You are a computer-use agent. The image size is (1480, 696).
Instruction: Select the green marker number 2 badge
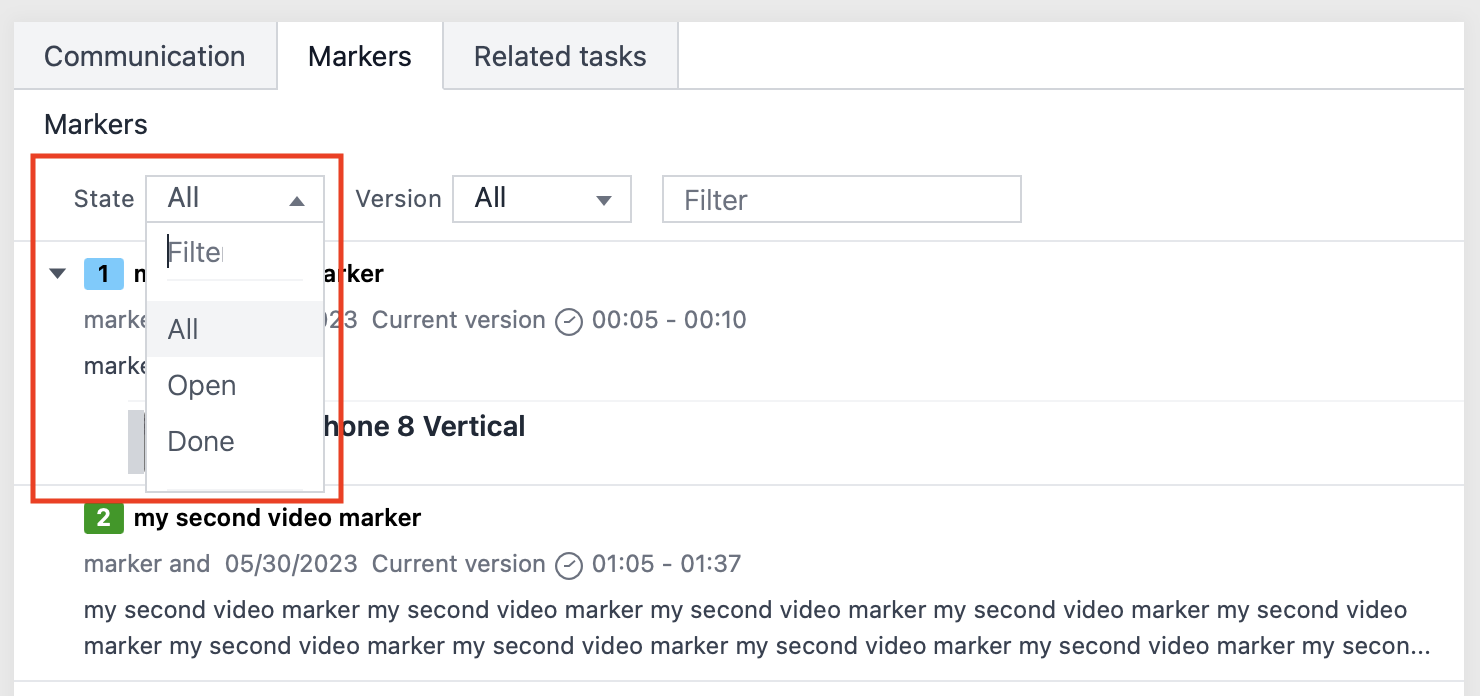point(103,517)
